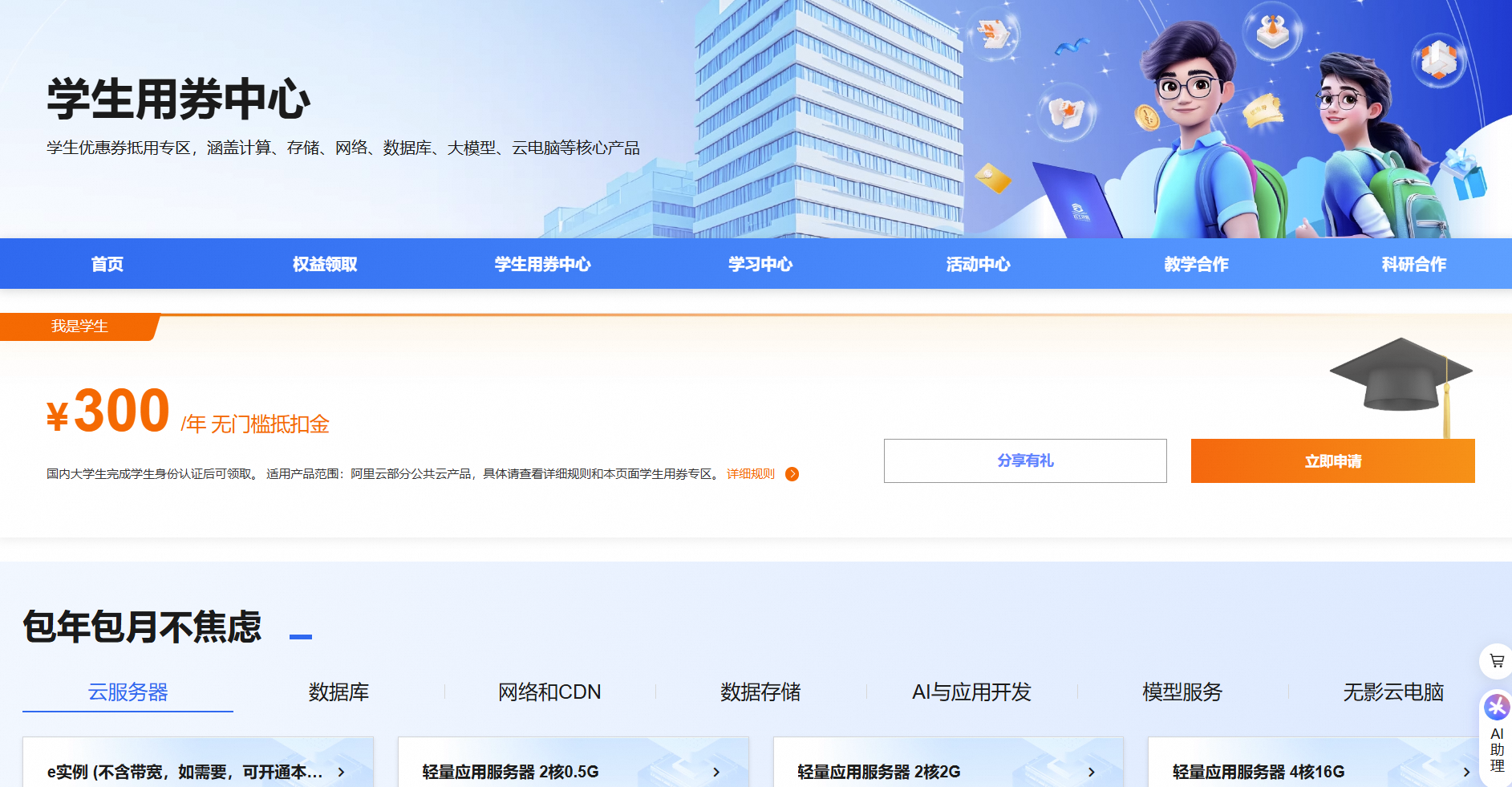
Task: Open the e实例 product card title
Action: (x=184, y=772)
